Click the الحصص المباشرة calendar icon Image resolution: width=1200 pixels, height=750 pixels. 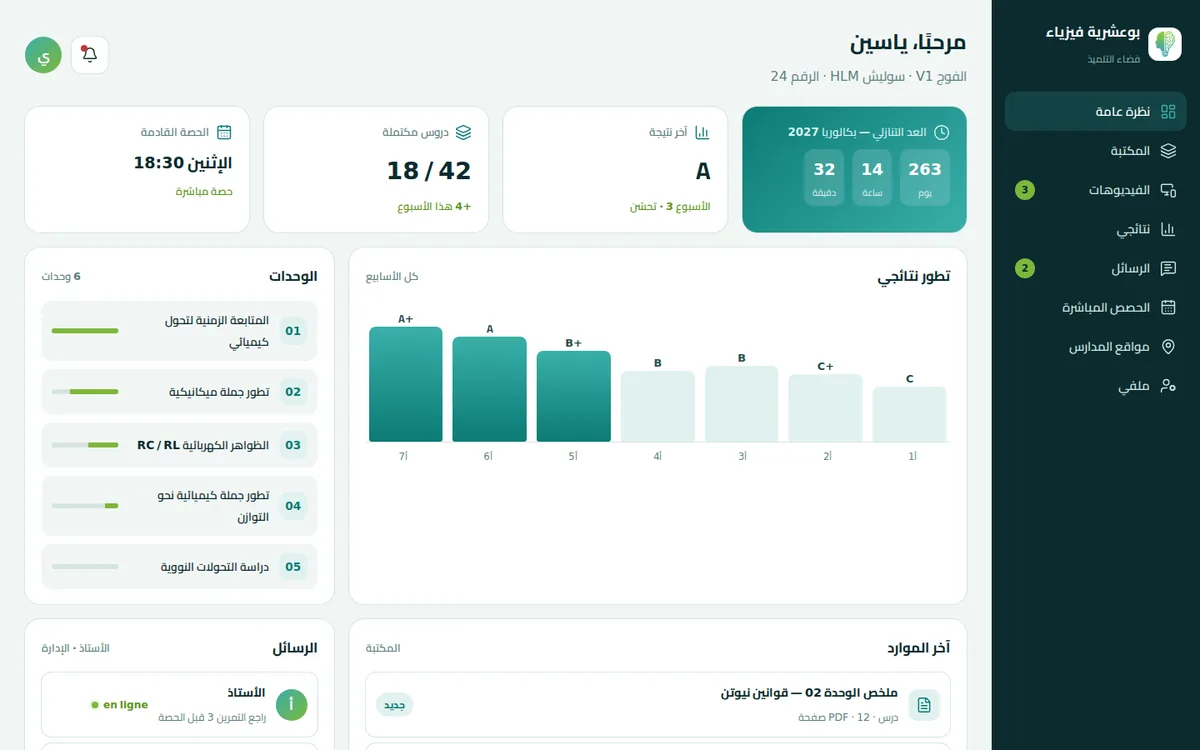(x=1168, y=307)
